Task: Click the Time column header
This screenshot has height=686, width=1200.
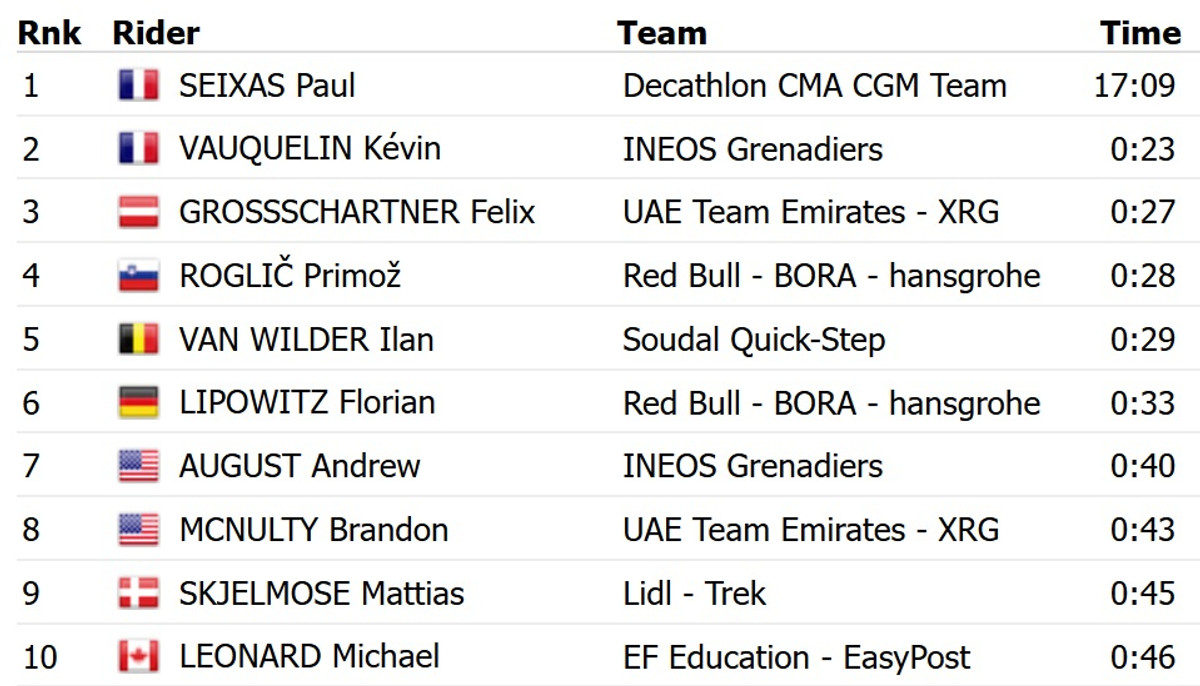Action: pyautogui.click(x=1140, y=33)
